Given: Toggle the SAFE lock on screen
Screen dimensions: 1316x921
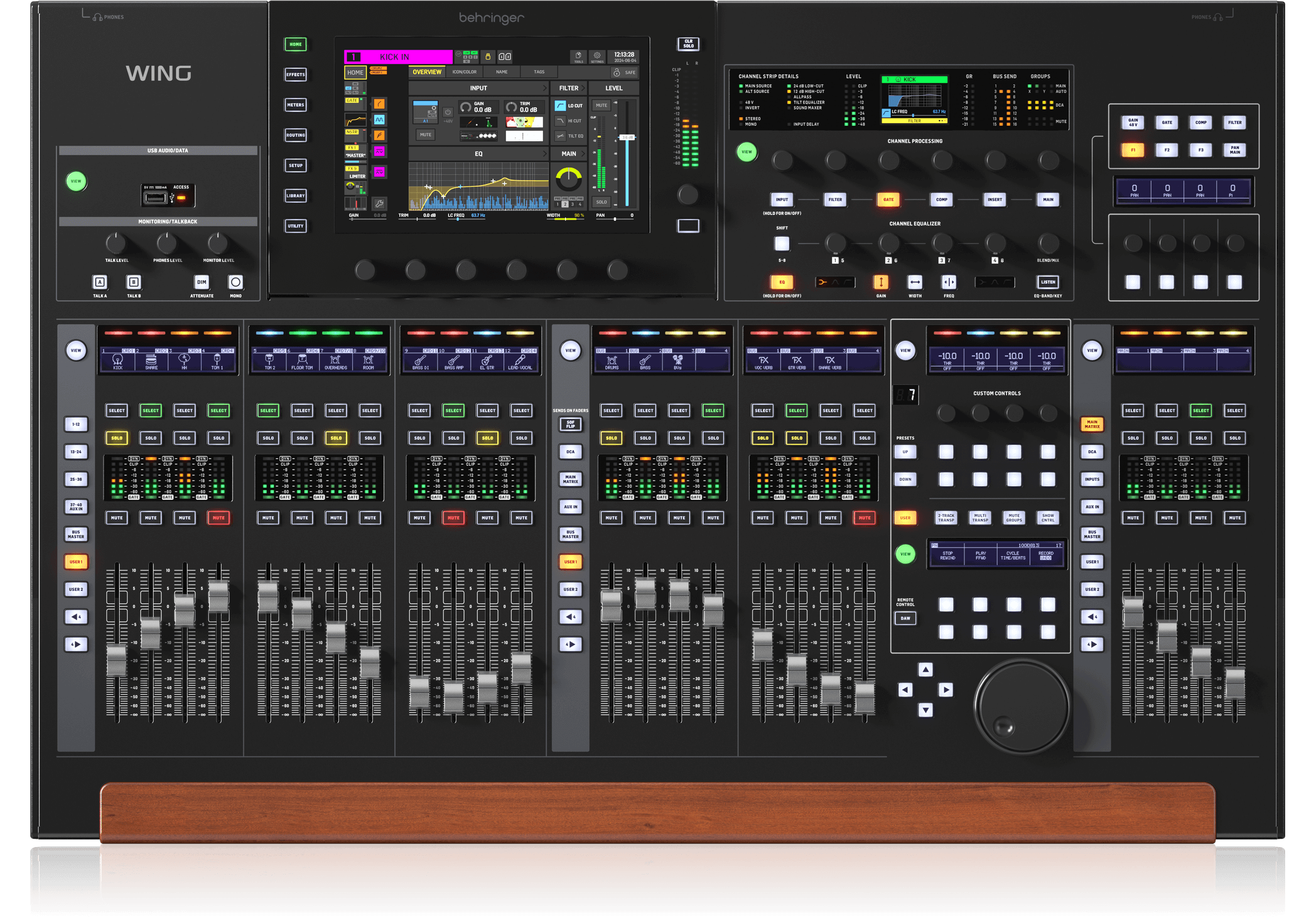Looking at the screenshot, I should 624,72.
